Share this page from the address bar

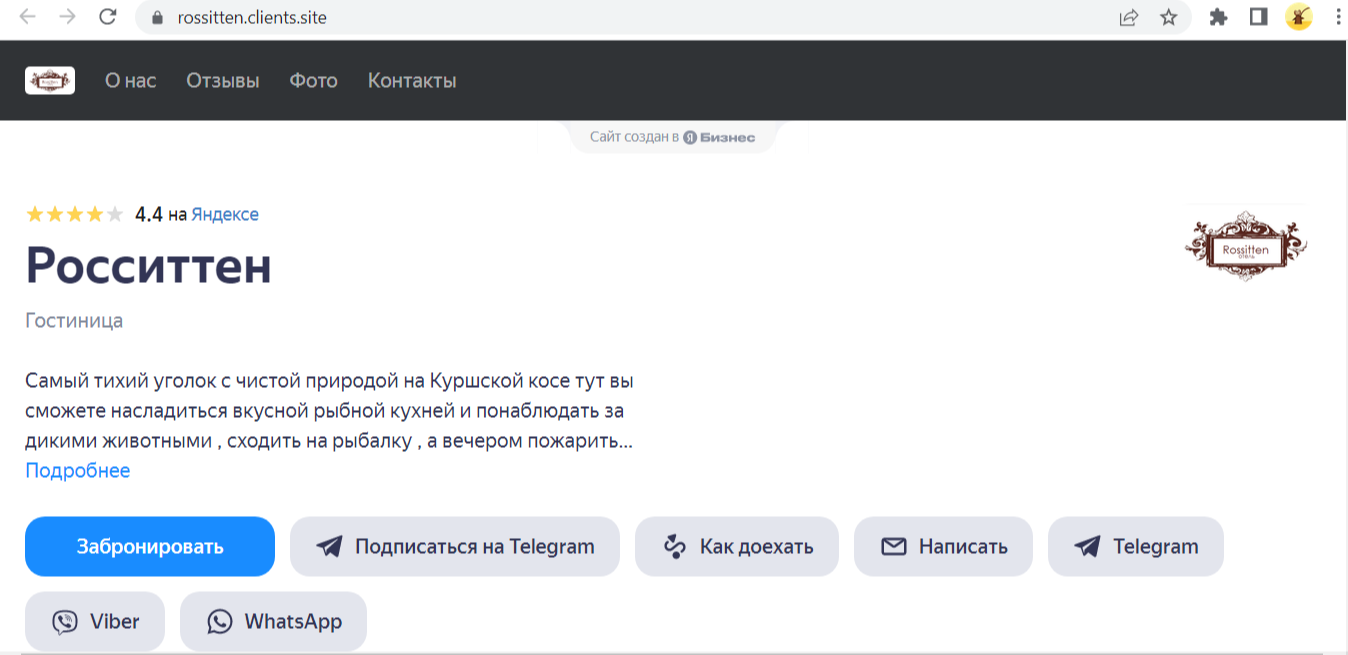(1129, 17)
